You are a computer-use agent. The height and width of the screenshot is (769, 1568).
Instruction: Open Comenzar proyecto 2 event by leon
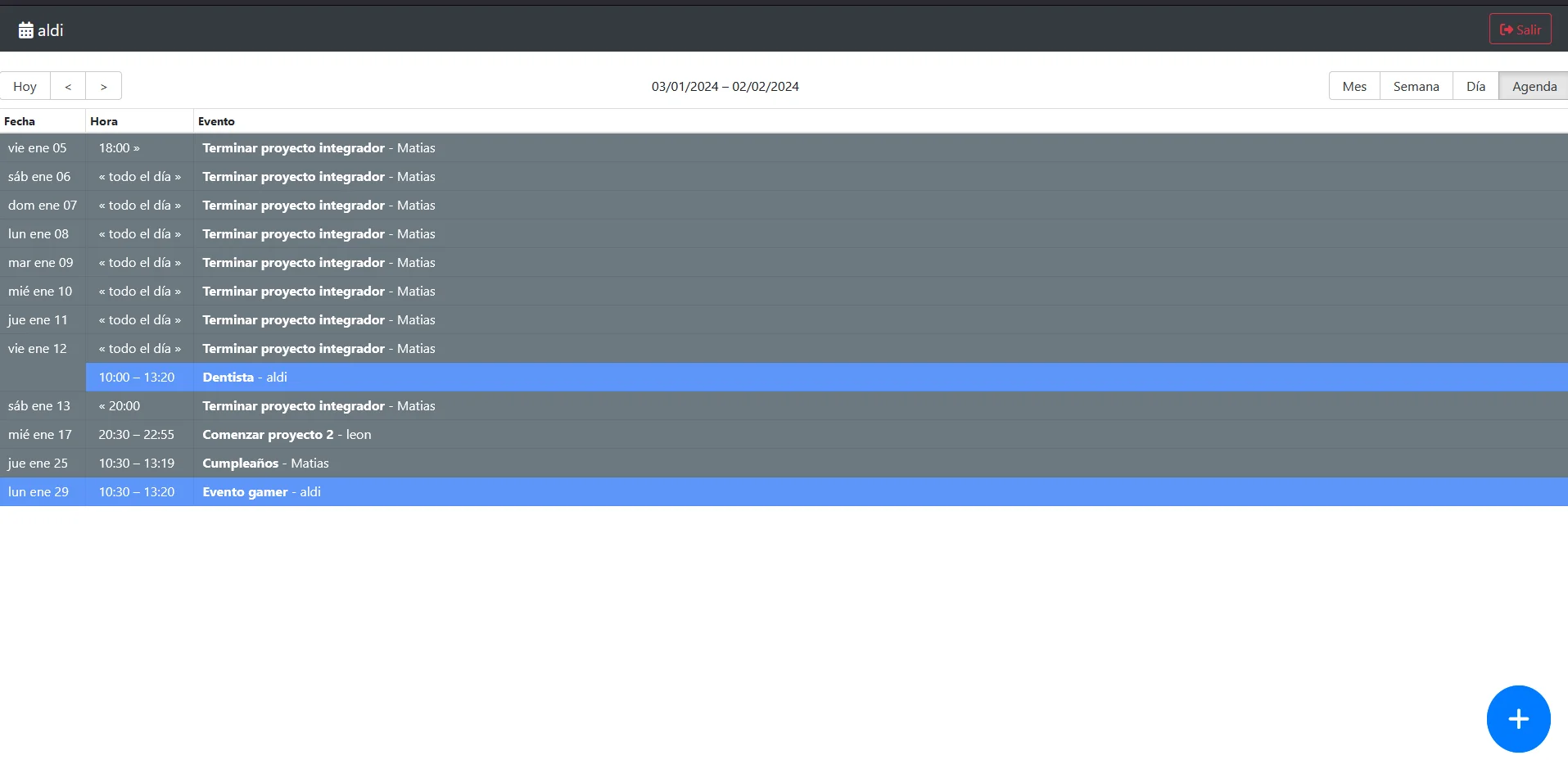click(x=880, y=434)
